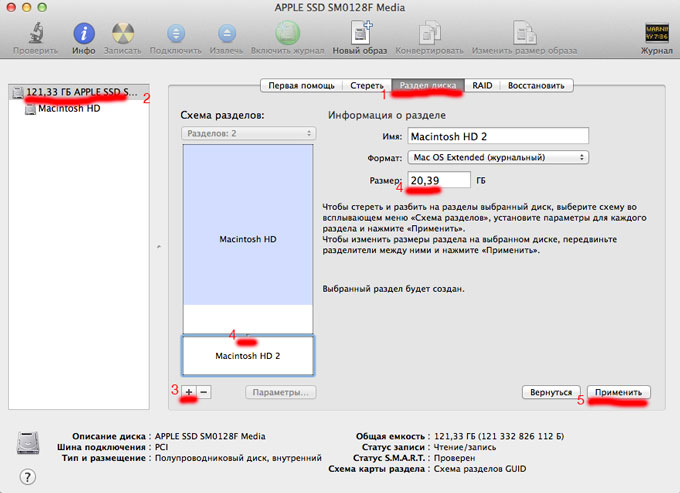680x493 pixels.
Task: Click the Имя field Macintosh HD 2
Action: [x=498, y=136]
